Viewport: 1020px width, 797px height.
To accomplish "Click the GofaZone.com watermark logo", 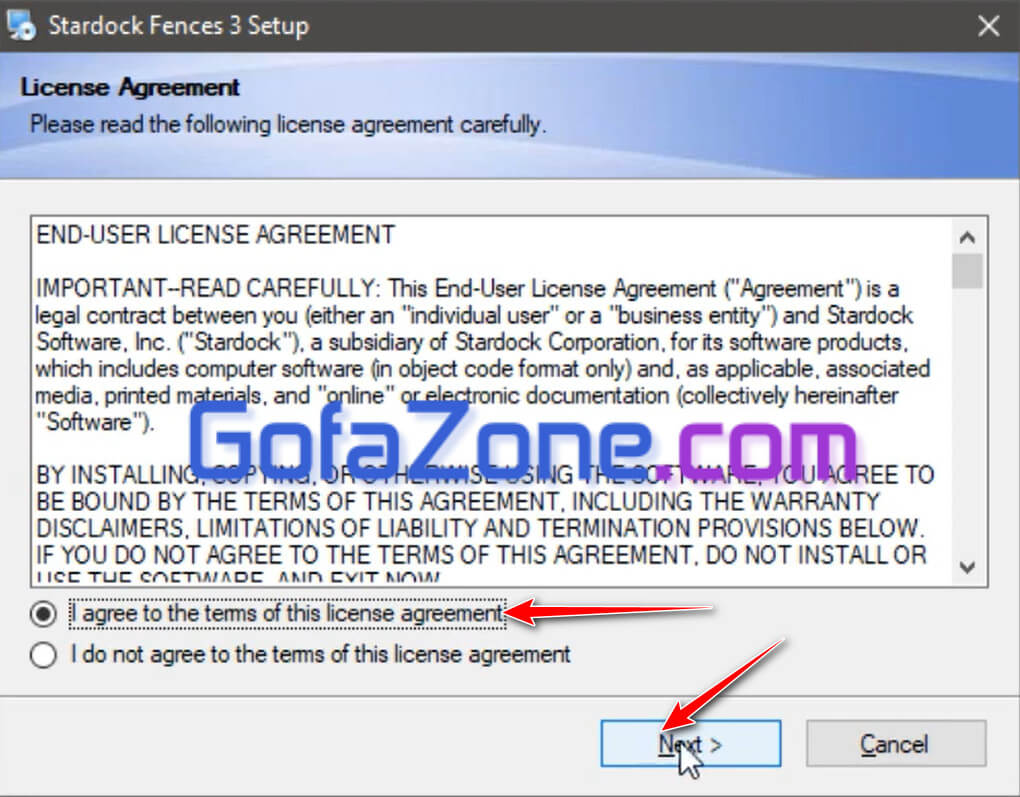I will click(523, 440).
